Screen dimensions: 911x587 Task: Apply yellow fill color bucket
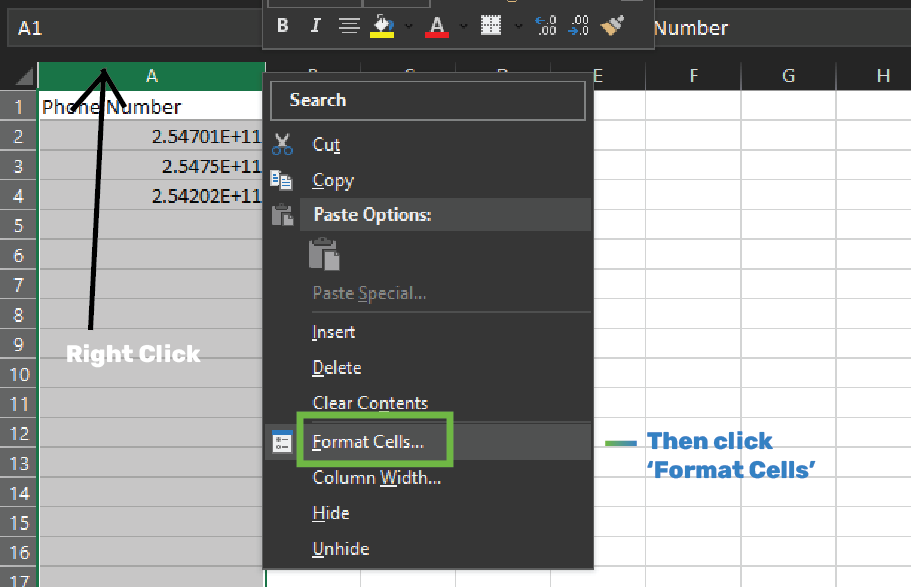point(382,26)
